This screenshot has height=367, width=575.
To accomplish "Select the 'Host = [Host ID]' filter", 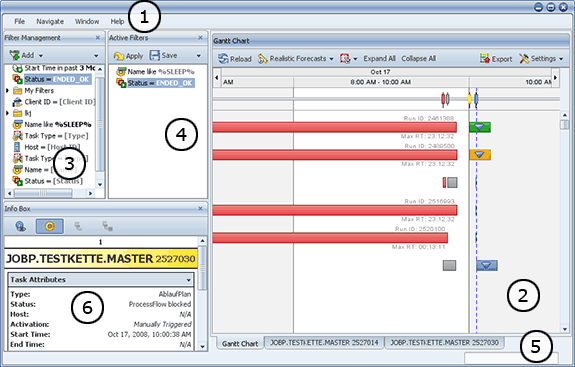I will (x=46, y=147).
